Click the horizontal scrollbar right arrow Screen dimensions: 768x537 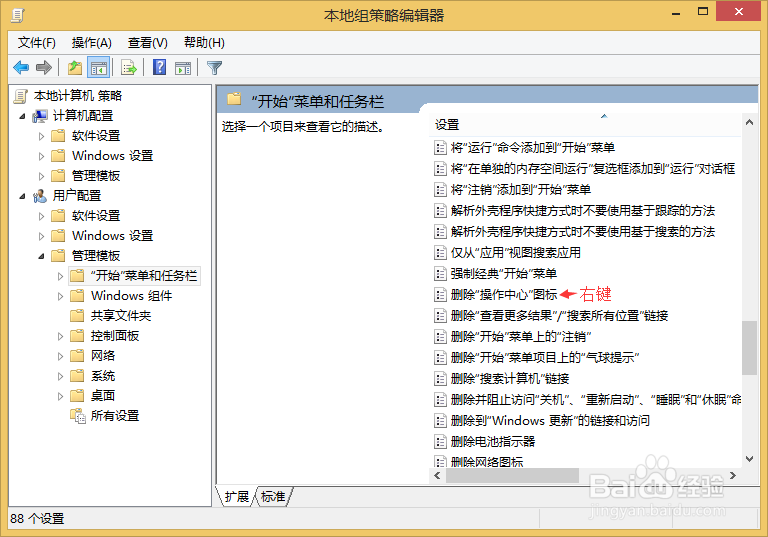(x=733, y=475)
